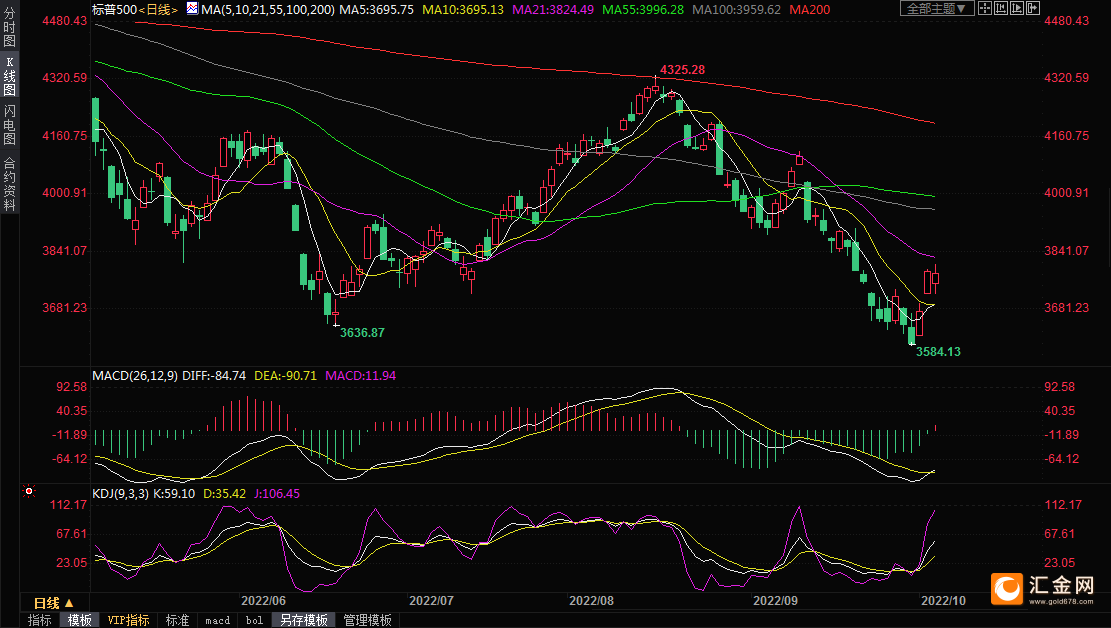The width and height of the screenshot is (1111, 628).
Task: Select the 模板 bottom tab
Action: 79,620
